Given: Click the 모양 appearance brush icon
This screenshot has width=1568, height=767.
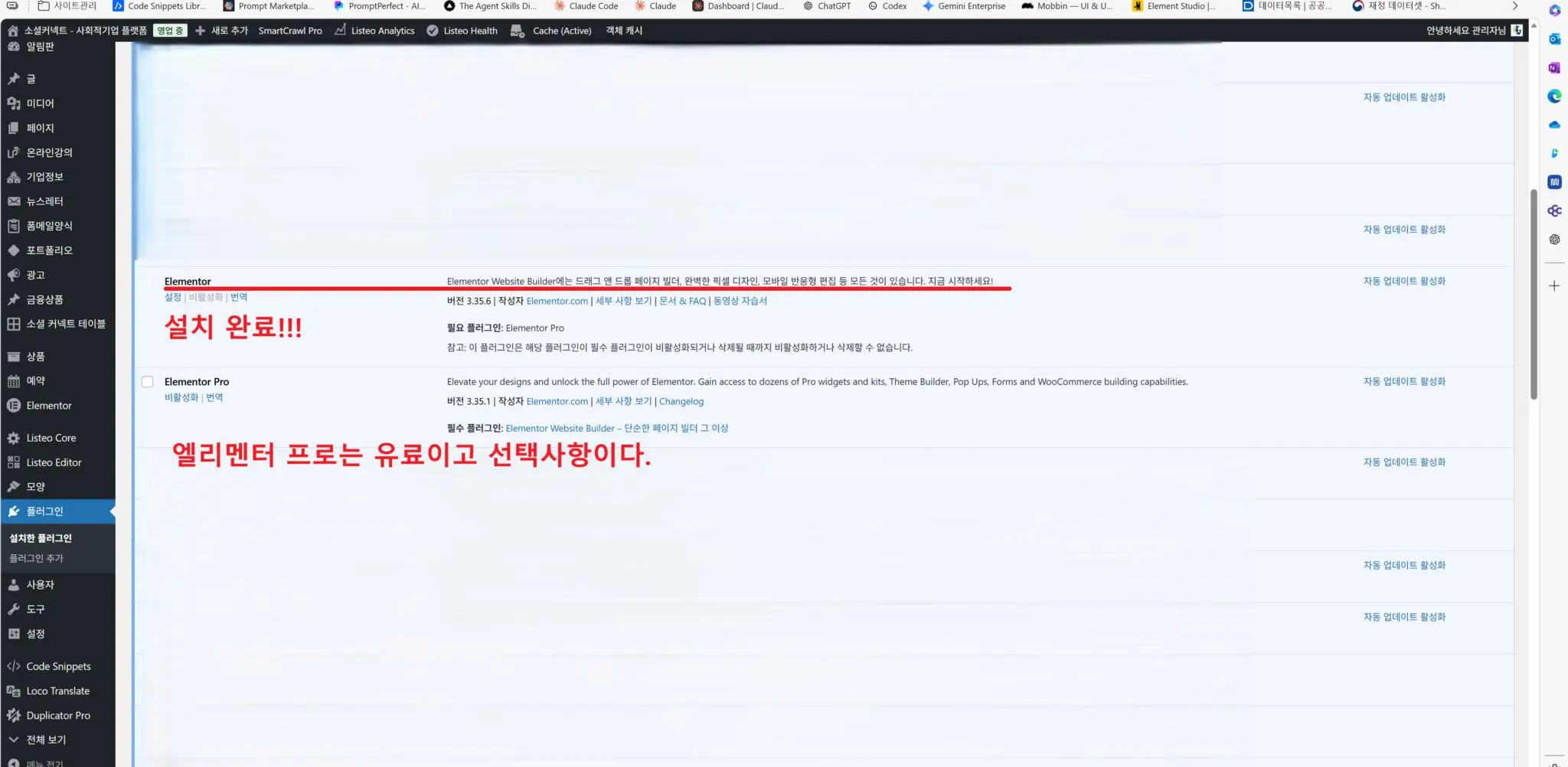Looking at the screenshot, I should click(x=13, y=487).
